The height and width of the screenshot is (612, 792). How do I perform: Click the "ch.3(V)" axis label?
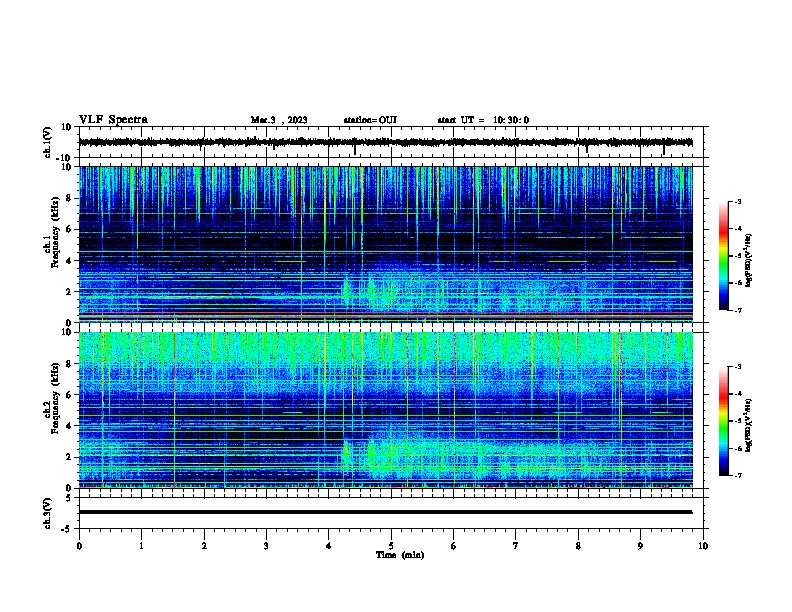[x=48, y=513]
